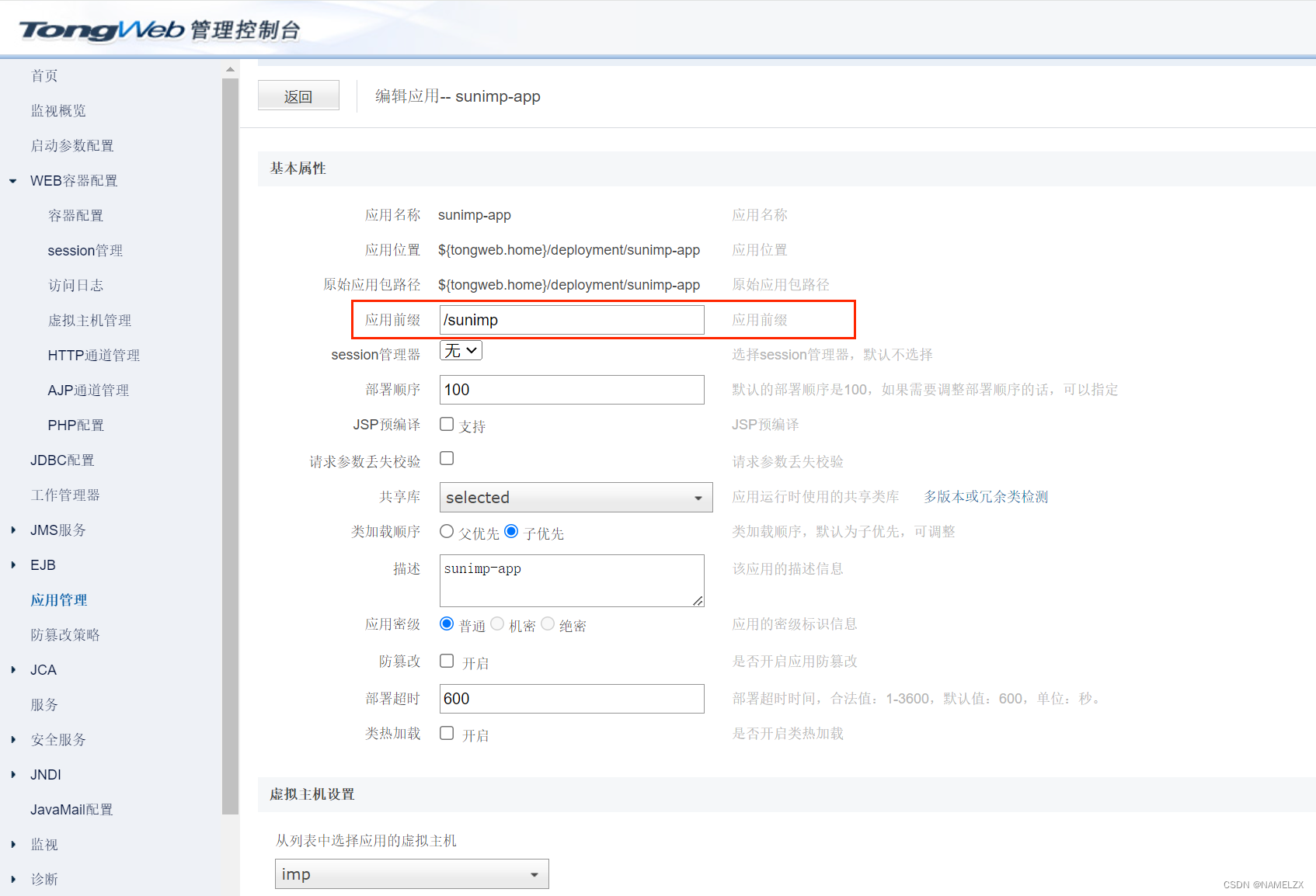
Task: Check the 请求参数丢失校验 checkbox
Action: 447,458
